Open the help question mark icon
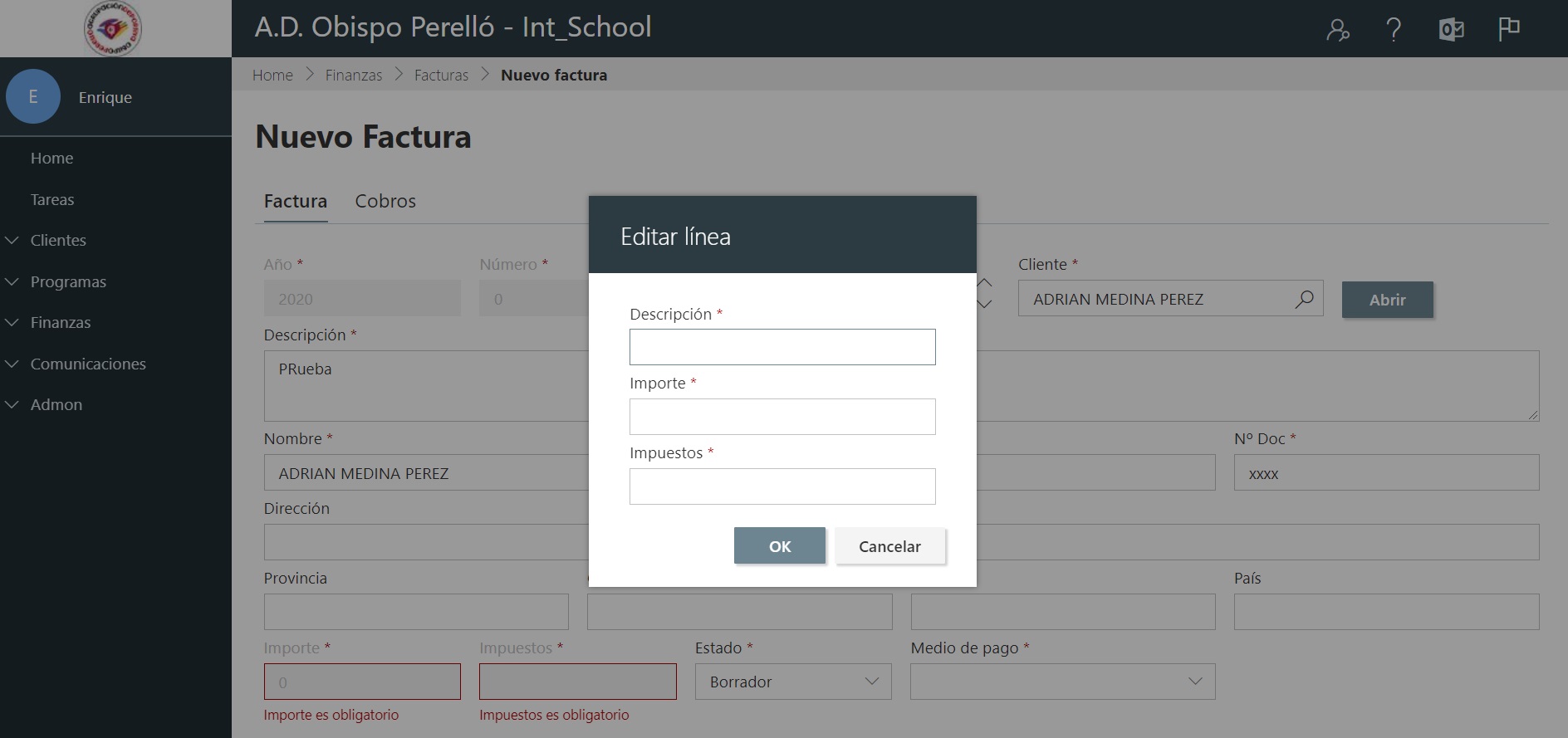The width and height of the screenshot is (1568, 738). tap(1394, 30)
